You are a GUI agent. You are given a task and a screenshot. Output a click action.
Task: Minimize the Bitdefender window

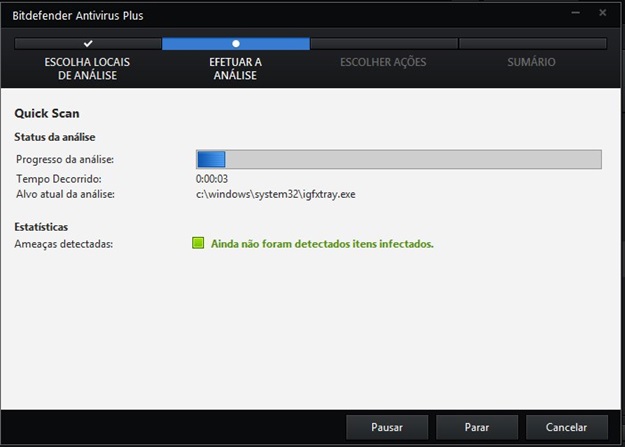pyautogui.click(x=576, y=13)
